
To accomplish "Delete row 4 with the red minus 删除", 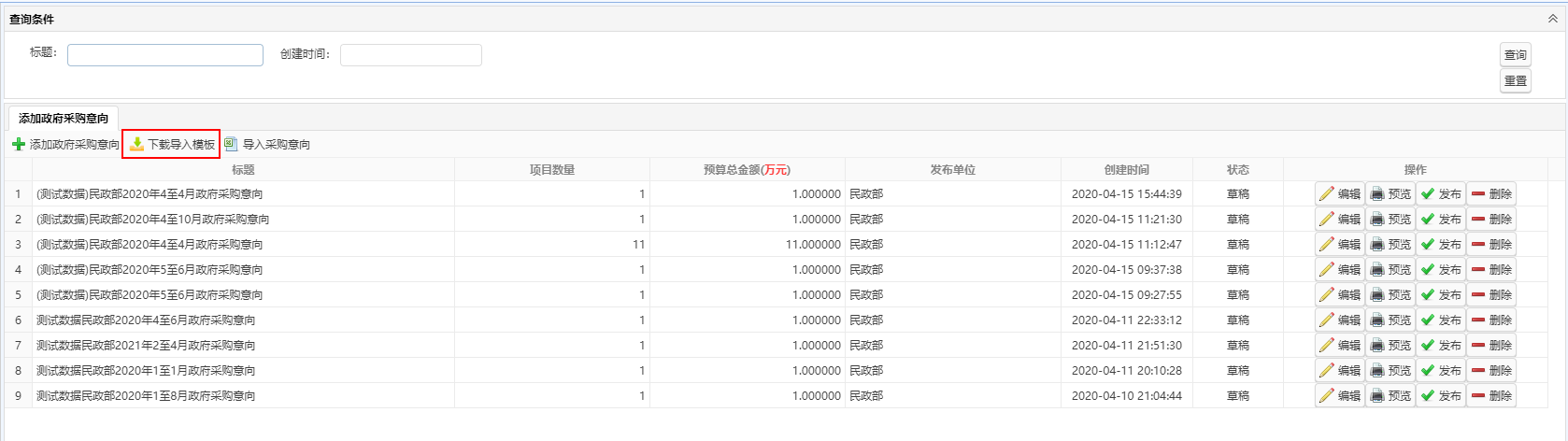I will [1490, 270].
